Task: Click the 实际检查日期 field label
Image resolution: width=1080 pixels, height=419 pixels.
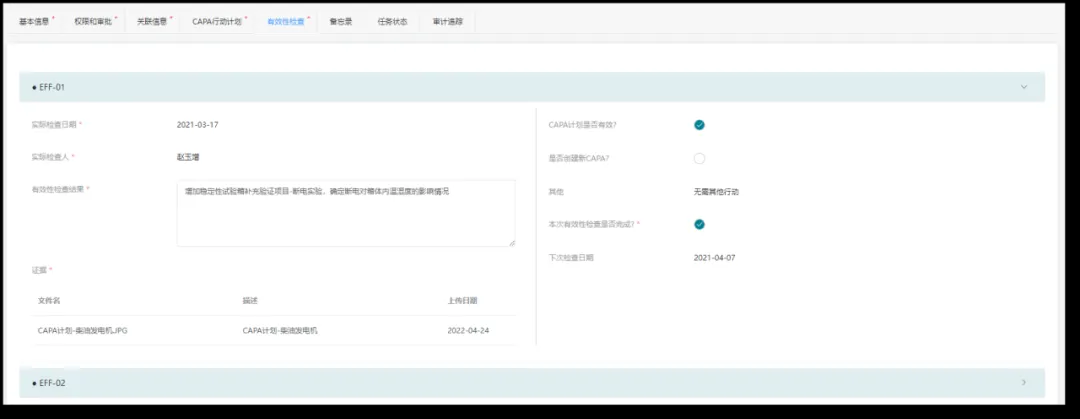Action: tap(54, 125)
